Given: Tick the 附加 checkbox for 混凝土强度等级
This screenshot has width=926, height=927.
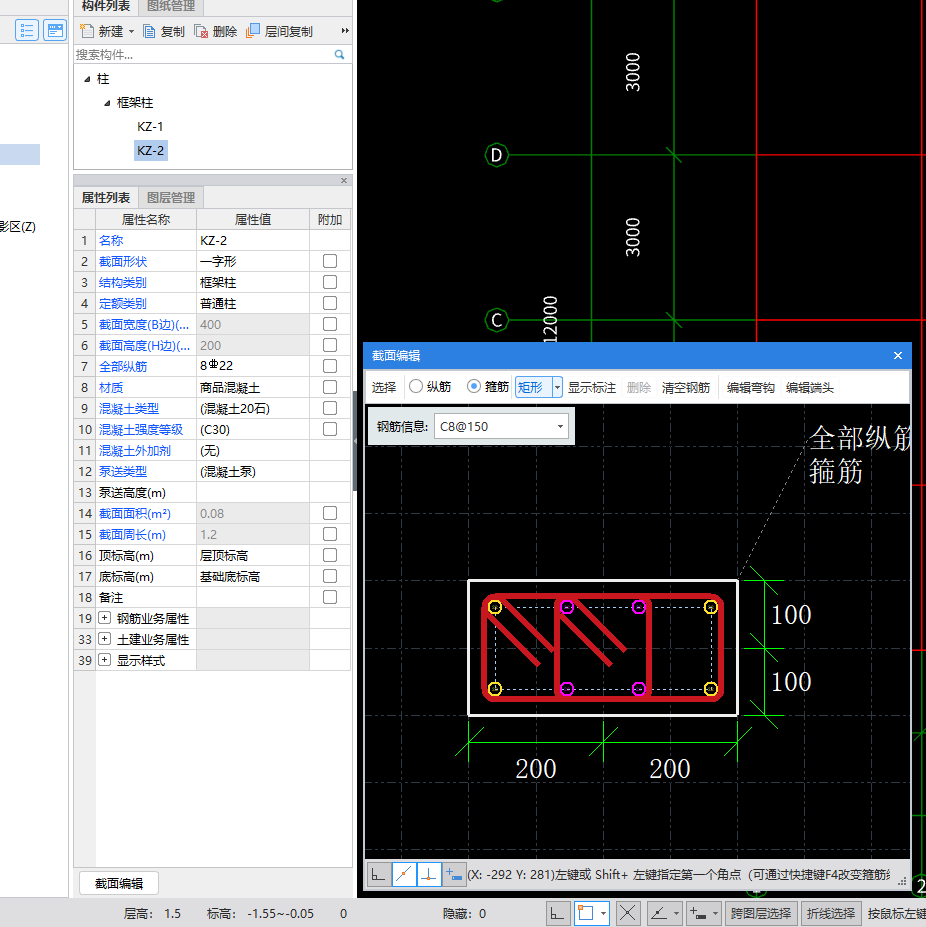Looking at the screenshot, I should point(330,429).
